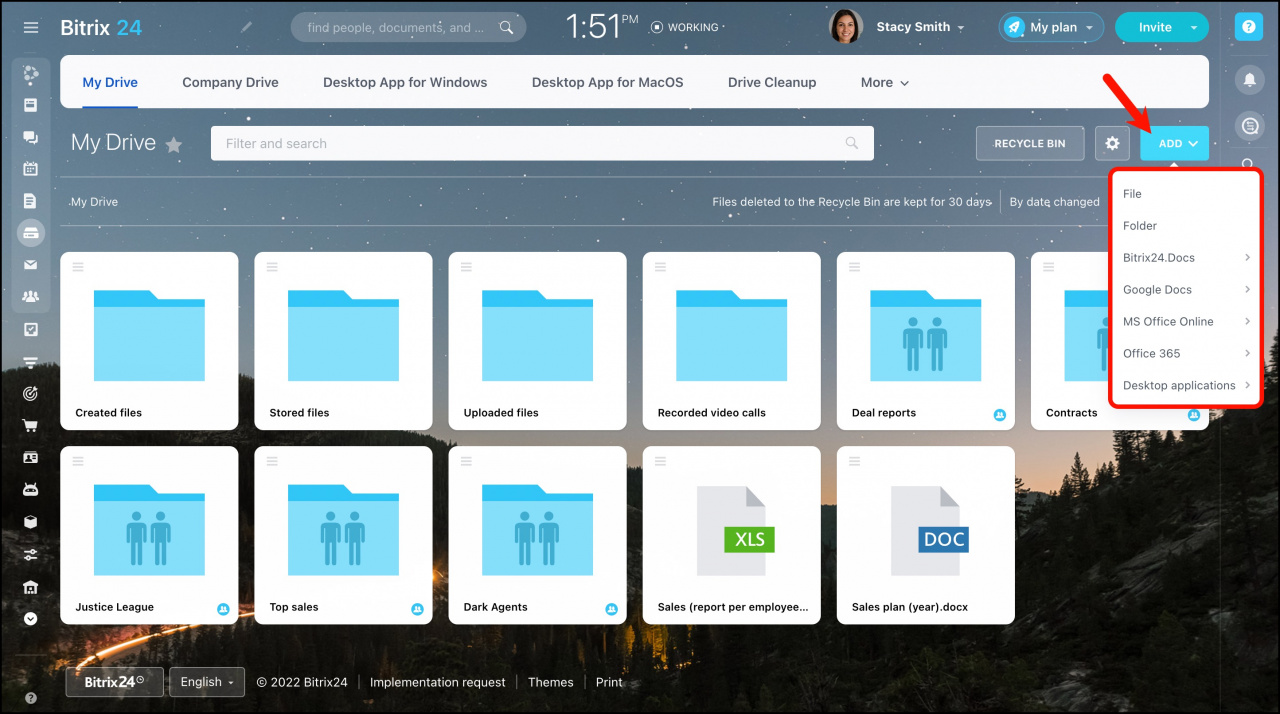Screen dimensions: 1280x714
Task: Expand the Desktop applications submenu
Action: point(1186,386)
